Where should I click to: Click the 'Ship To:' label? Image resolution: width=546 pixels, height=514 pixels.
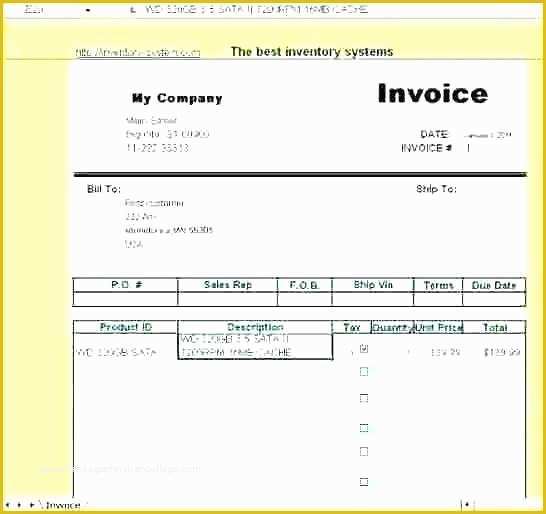tap(436, 189)
